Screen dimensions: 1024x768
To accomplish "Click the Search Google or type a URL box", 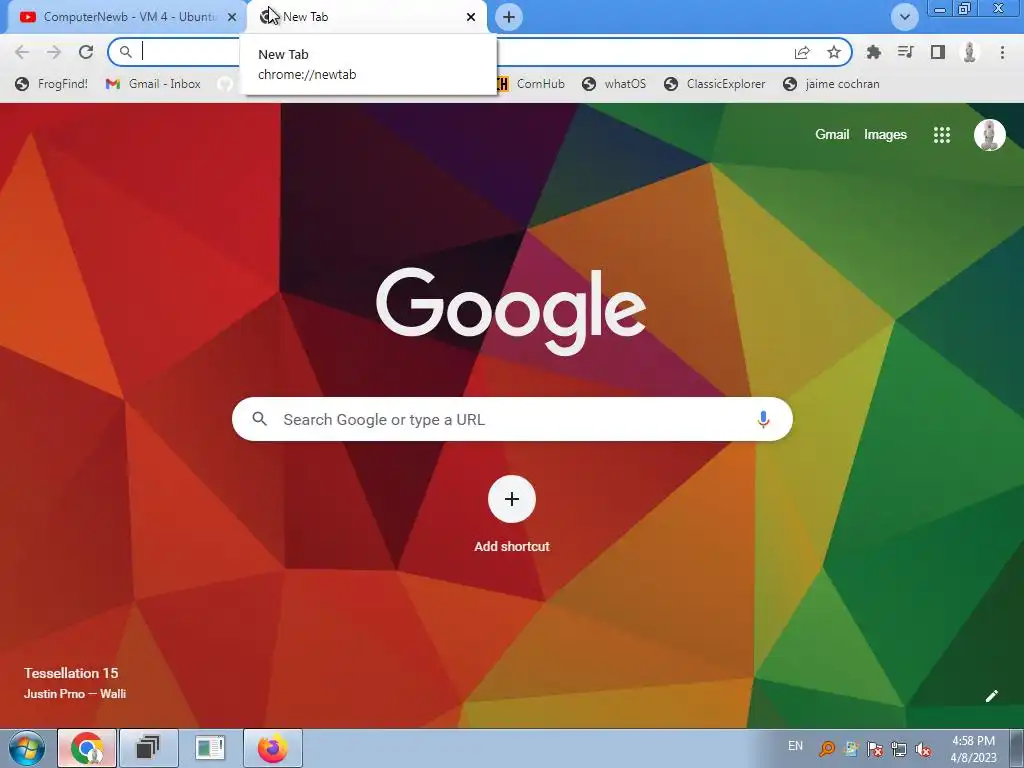I will coord(512,419).
